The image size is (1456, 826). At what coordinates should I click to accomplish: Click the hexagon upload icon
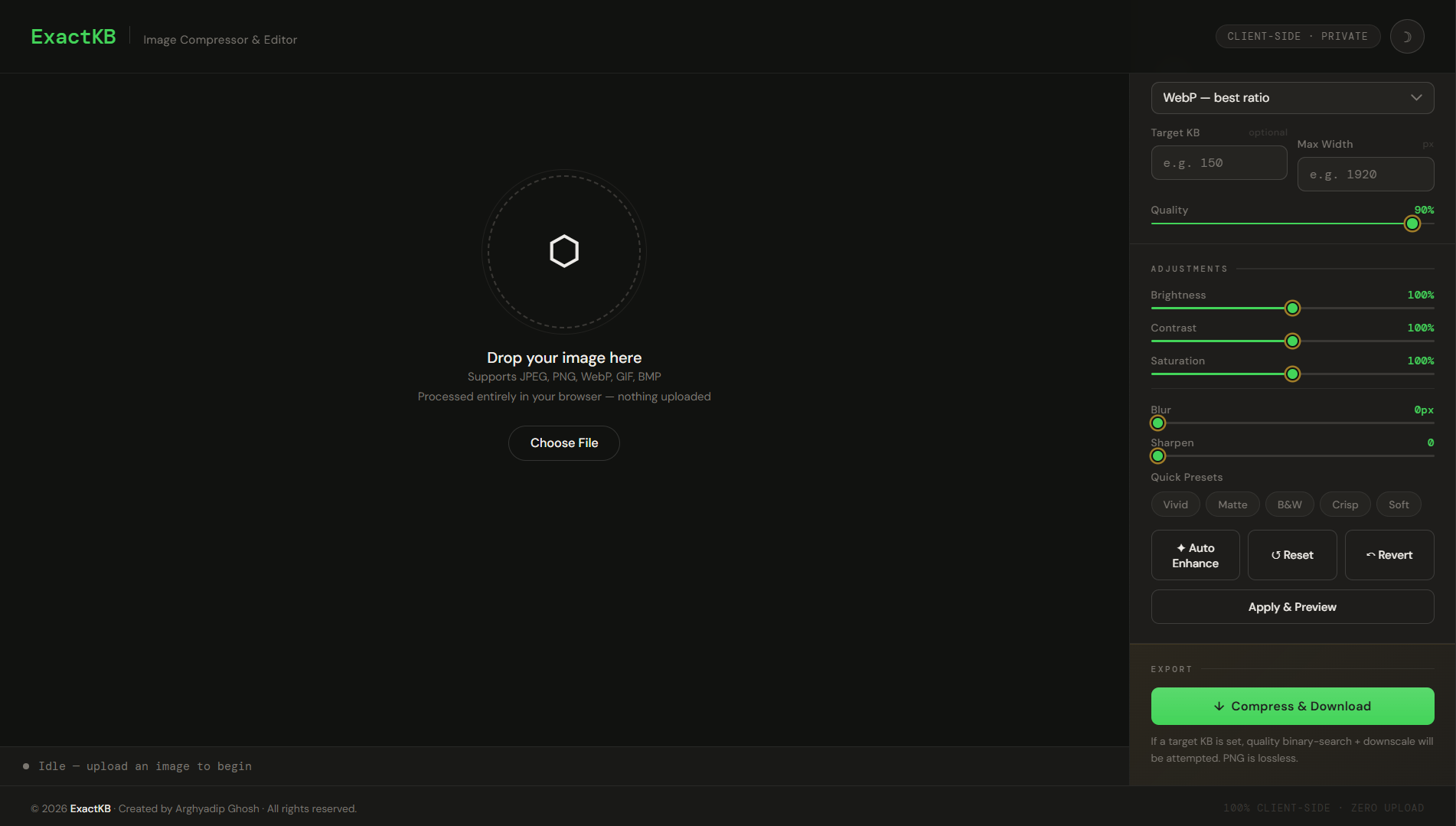click(x=564, y=251)
